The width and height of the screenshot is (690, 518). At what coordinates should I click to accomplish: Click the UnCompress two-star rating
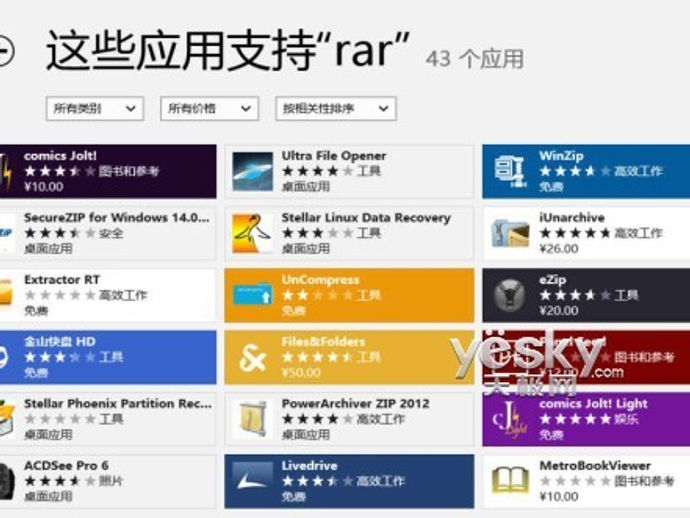[x=318, y=295]
